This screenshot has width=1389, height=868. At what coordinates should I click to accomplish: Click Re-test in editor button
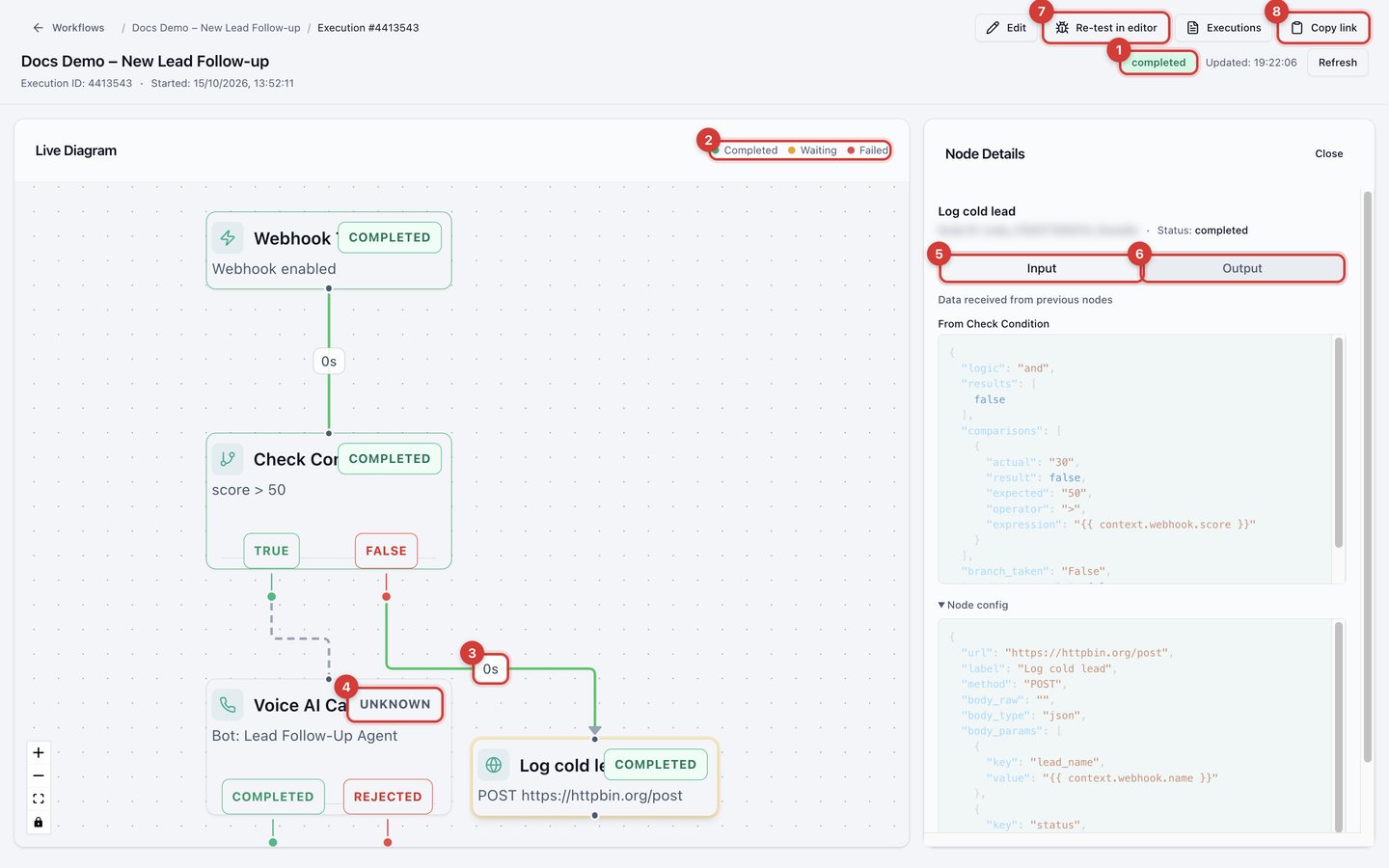(1105, 28)
